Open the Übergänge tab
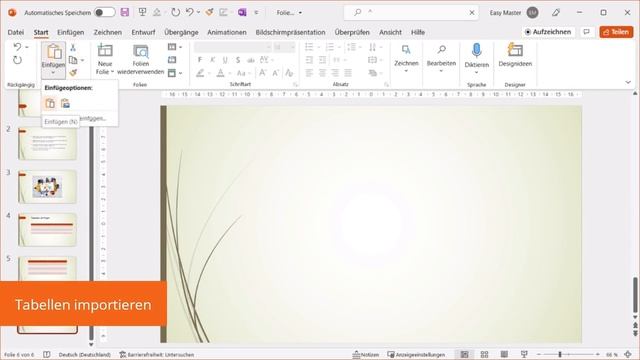This screenshot has height=360, width=640. click(181, 32)
